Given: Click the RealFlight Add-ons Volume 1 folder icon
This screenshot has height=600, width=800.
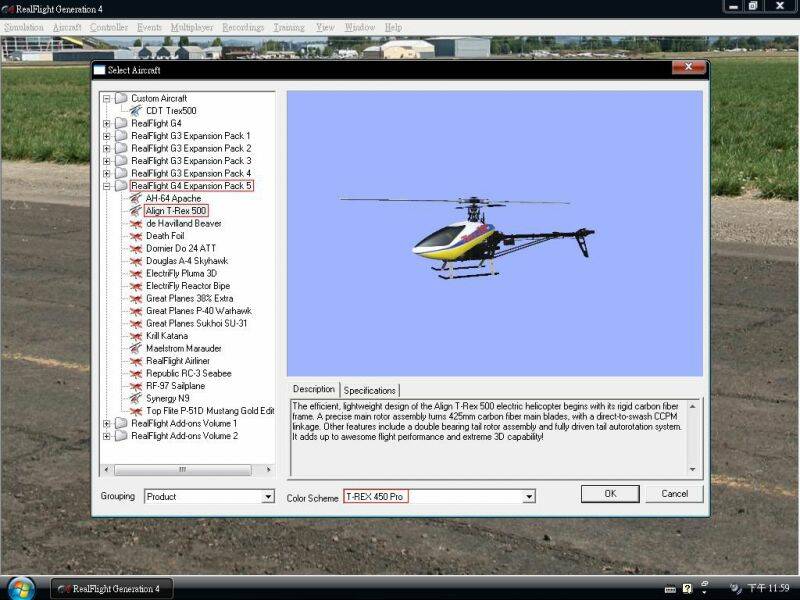Looking at the screenshot, I should 121,423.
